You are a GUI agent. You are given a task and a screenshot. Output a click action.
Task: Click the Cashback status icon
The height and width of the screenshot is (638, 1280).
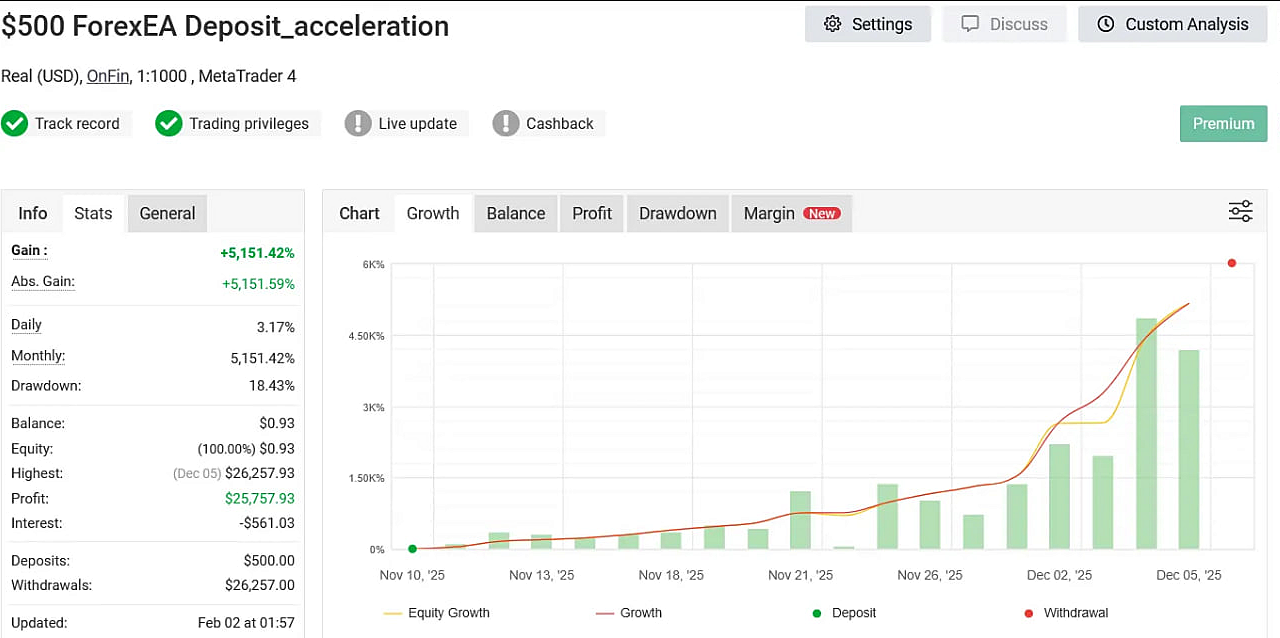click(505, 123)
